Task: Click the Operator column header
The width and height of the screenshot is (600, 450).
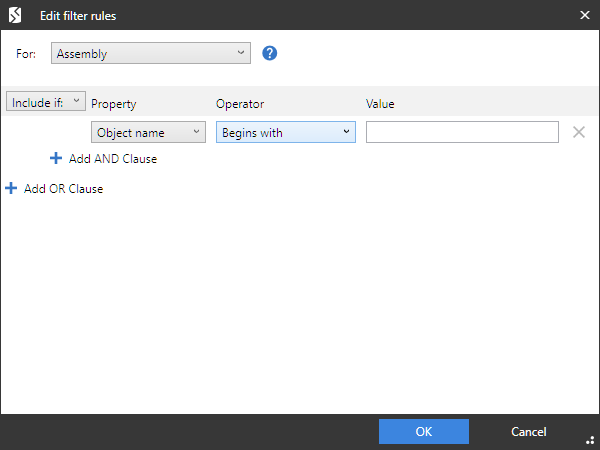Action: click(240, 104)
